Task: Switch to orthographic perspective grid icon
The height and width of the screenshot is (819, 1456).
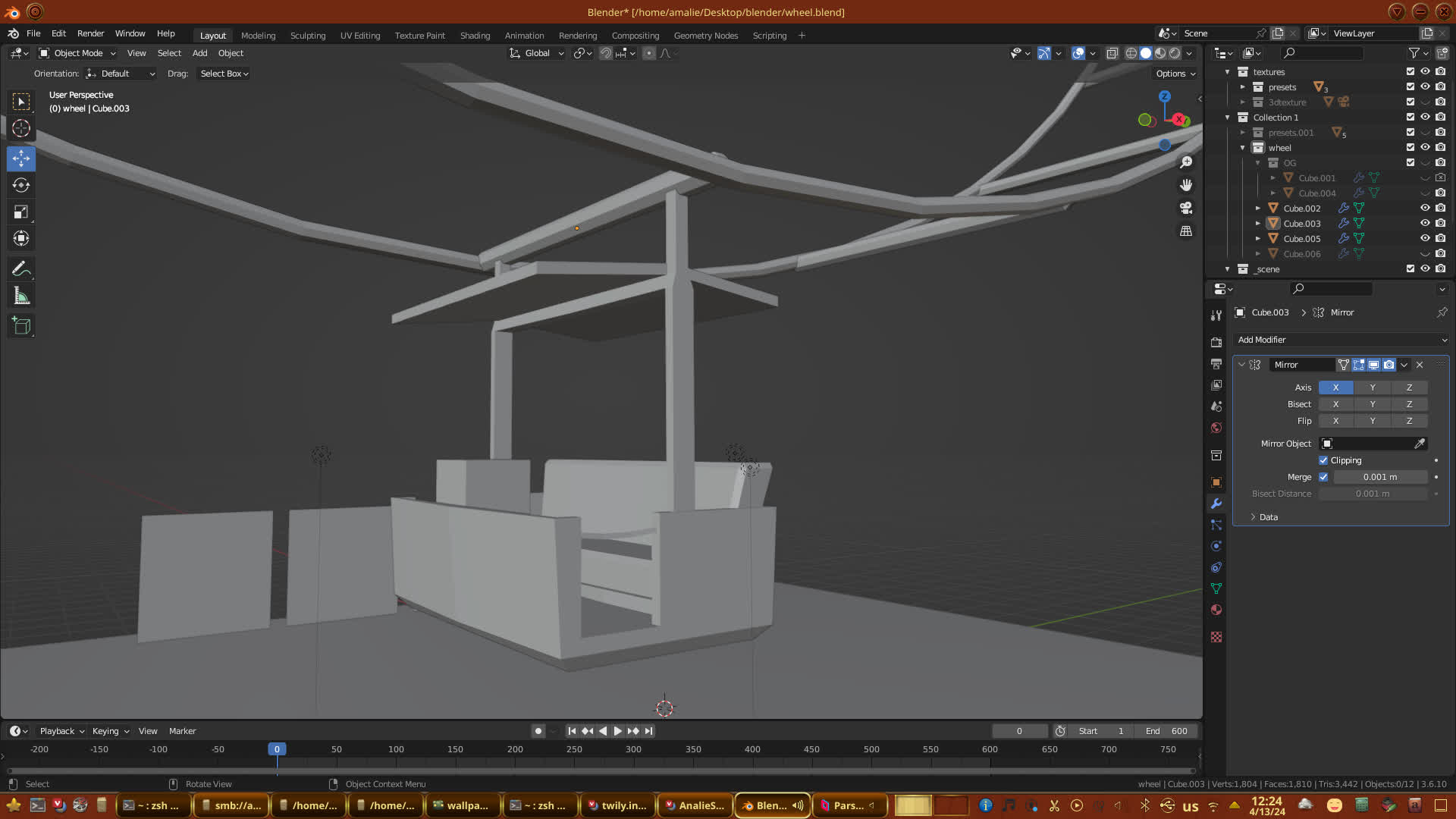Action: click(1186, 231)
